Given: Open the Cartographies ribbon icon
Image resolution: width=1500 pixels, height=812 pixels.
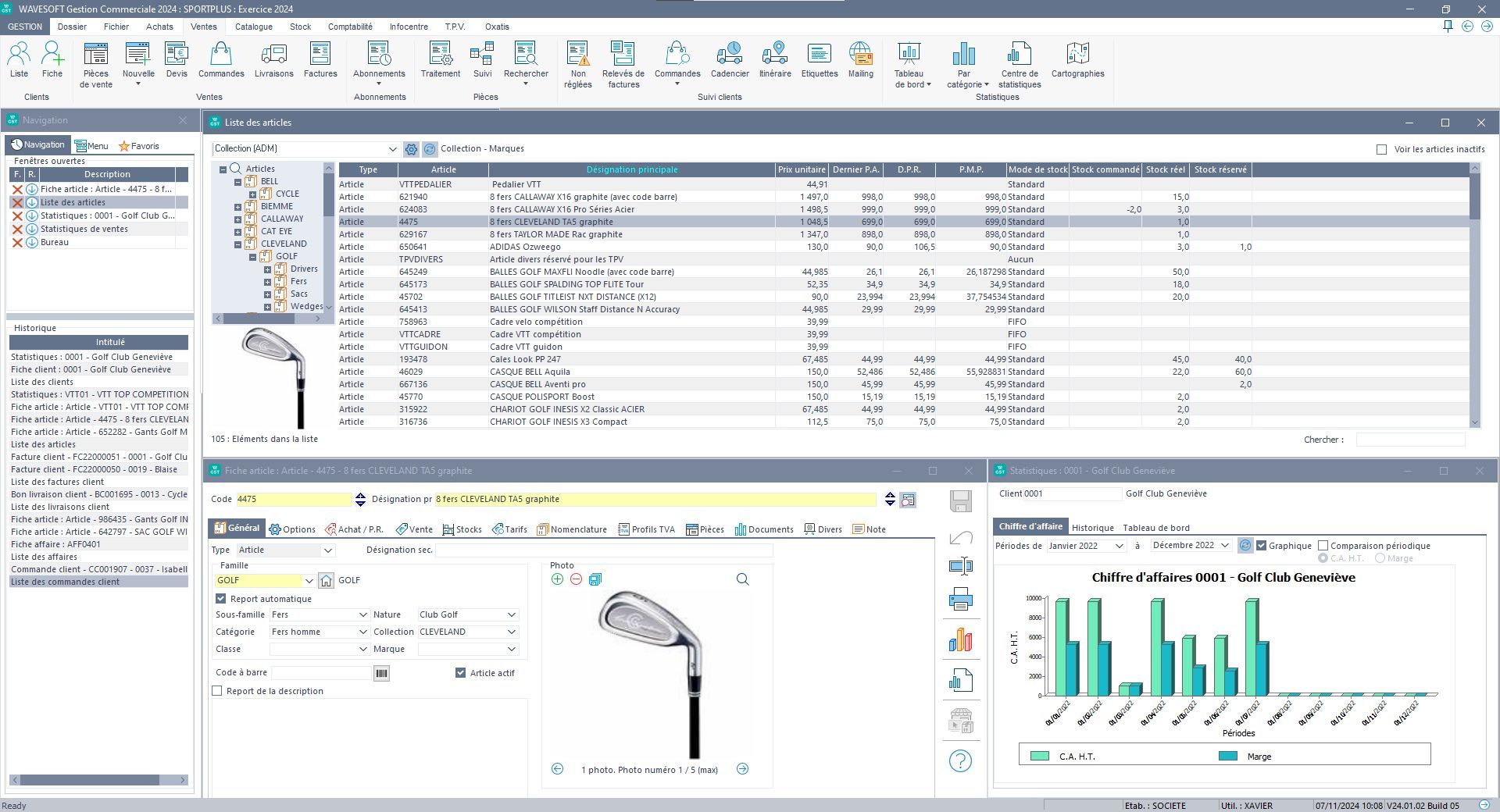Looking at the screenshot, I should coord(1078,60).
